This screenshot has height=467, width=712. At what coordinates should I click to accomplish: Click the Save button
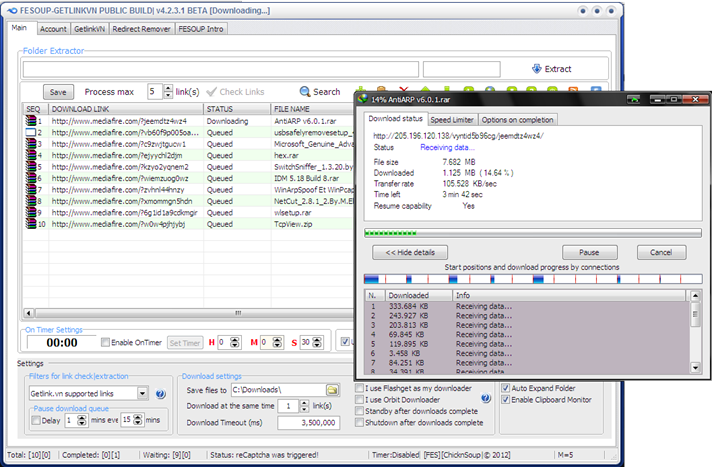tap(58, 92)
